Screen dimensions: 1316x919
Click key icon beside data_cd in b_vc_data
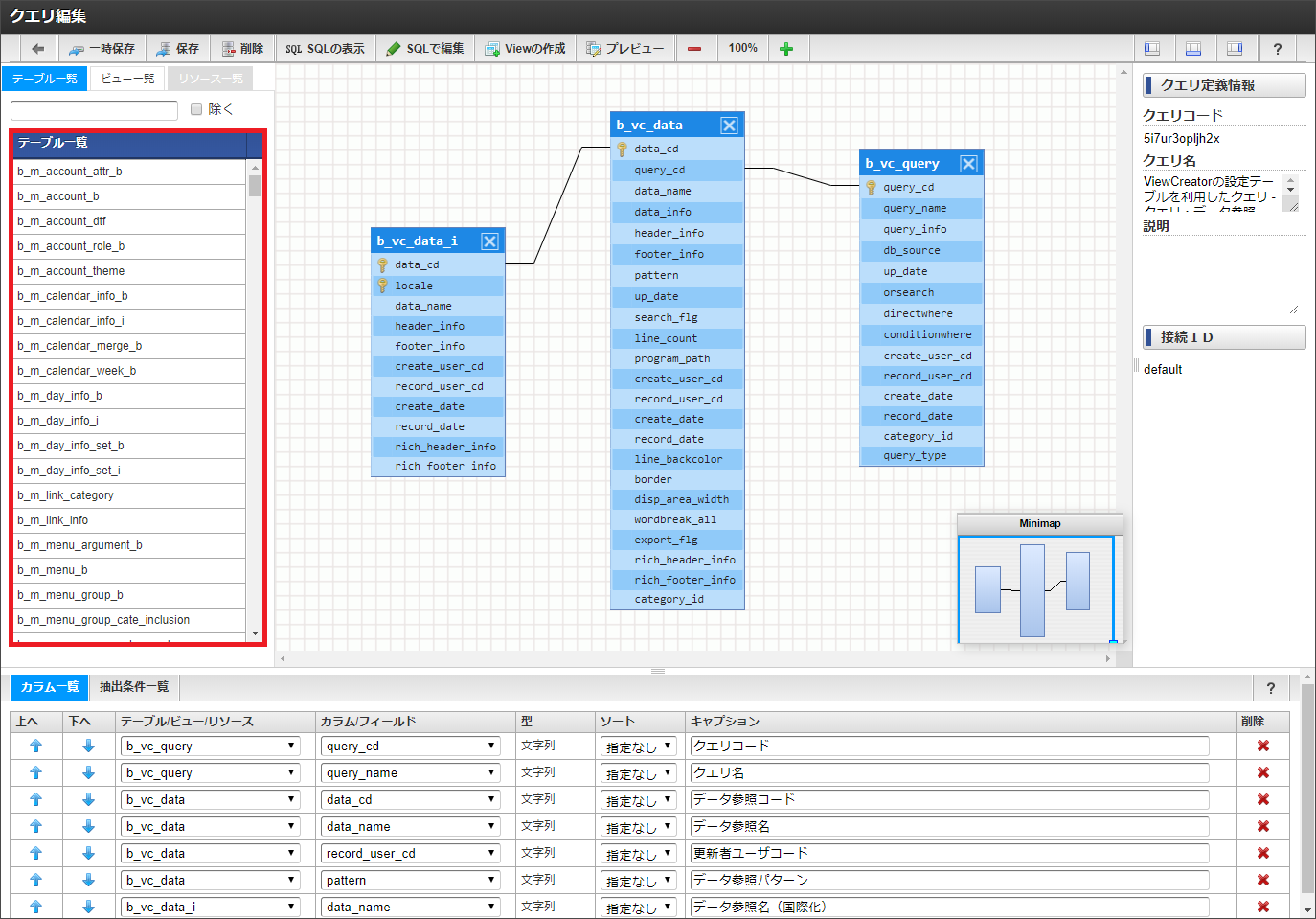[622, 149]
